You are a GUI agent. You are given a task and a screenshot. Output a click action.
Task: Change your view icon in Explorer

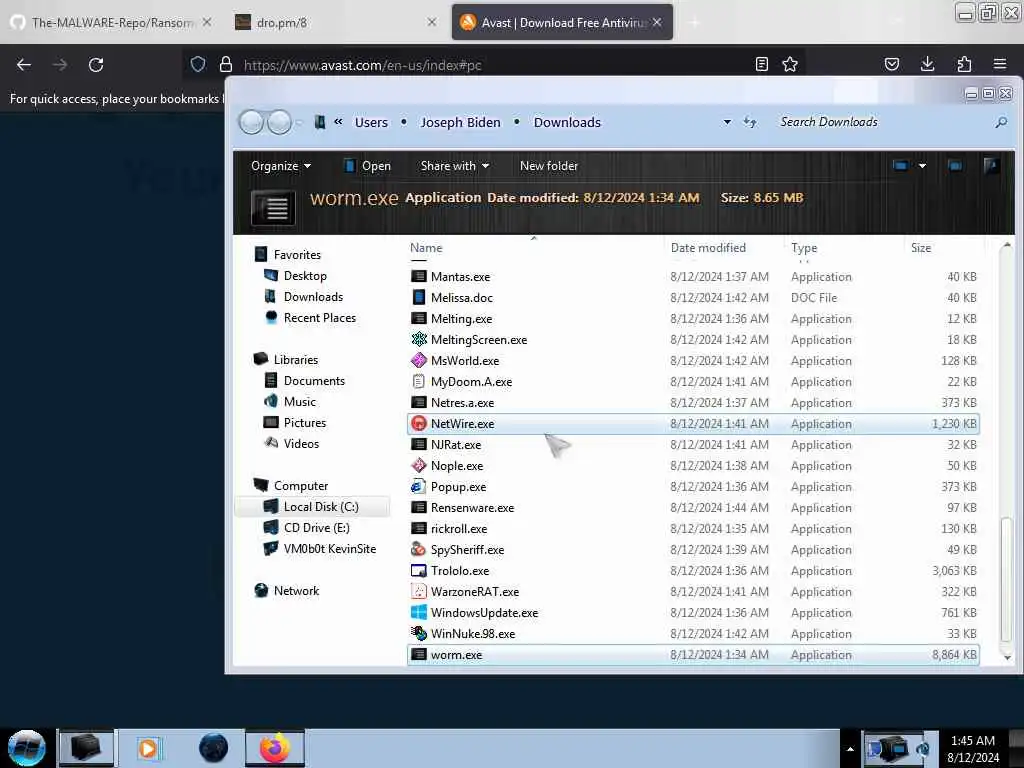click(901, 166)
